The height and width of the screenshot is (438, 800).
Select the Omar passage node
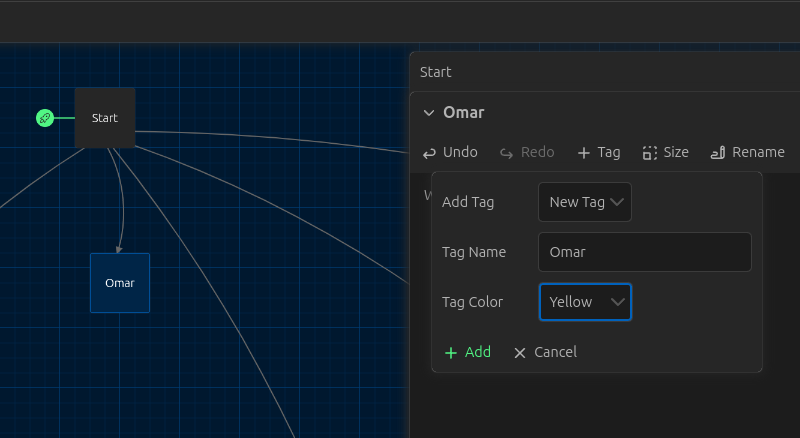click(x=120, y=283)
